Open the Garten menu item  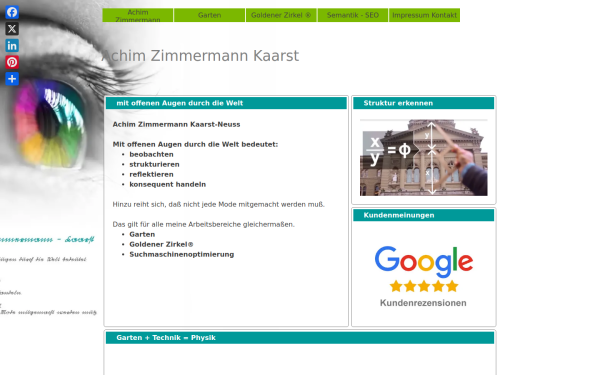[209, 15]
